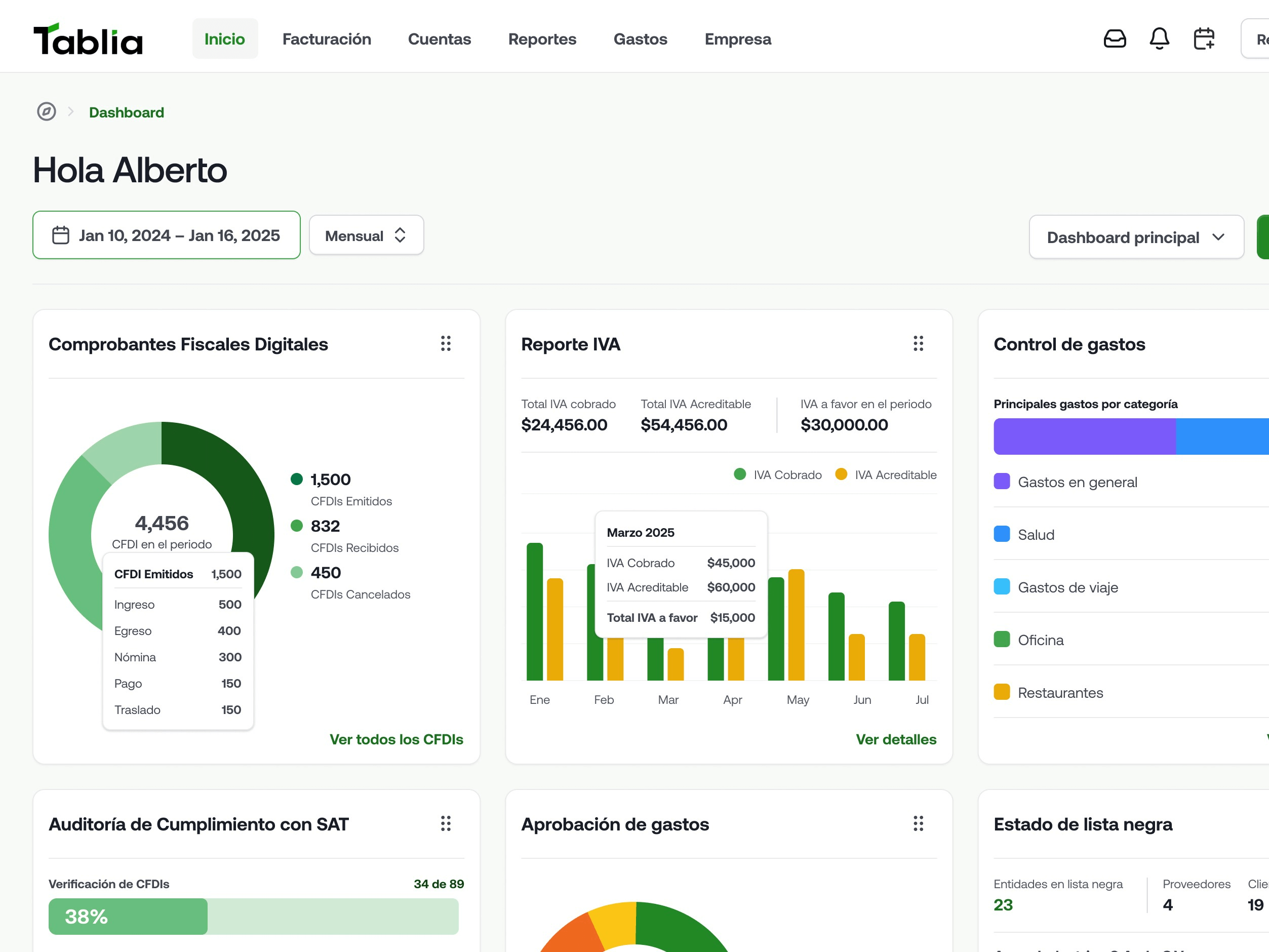The image size is (1269, 952).
Task: Click Auditoría de Cumplimiento card options dots
Action: pos(446,823)
